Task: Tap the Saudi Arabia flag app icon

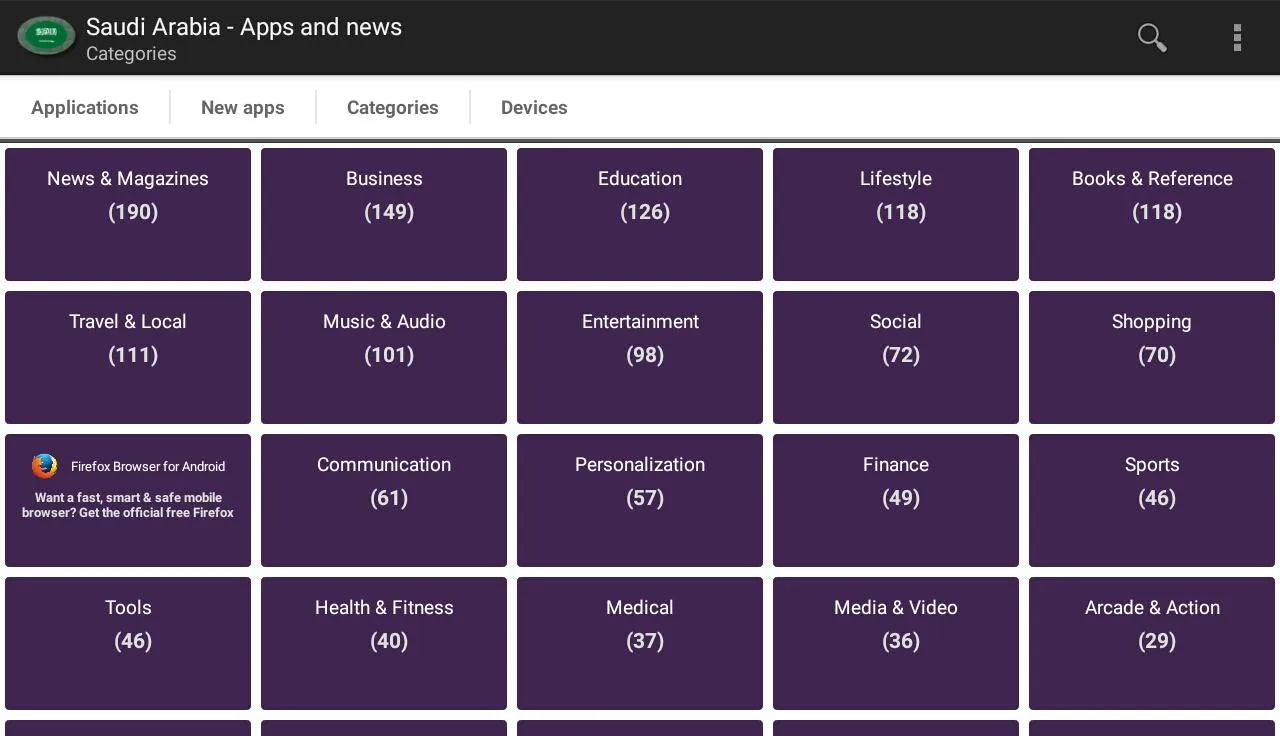Action: (x=46, y=37)
